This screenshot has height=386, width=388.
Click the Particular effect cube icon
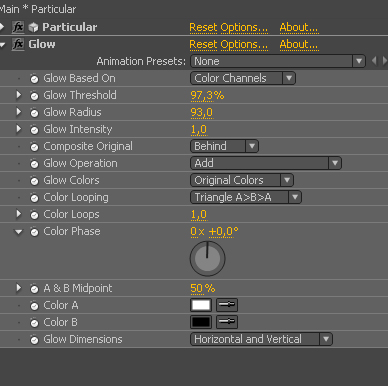pos(33,27)
